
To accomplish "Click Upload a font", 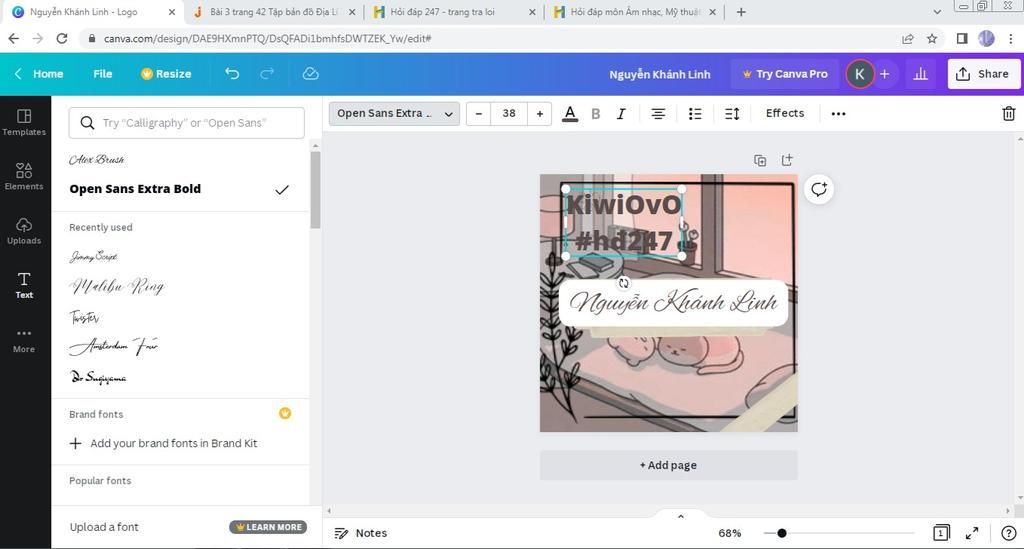I will pyautogui.click(x=104, y=527).
